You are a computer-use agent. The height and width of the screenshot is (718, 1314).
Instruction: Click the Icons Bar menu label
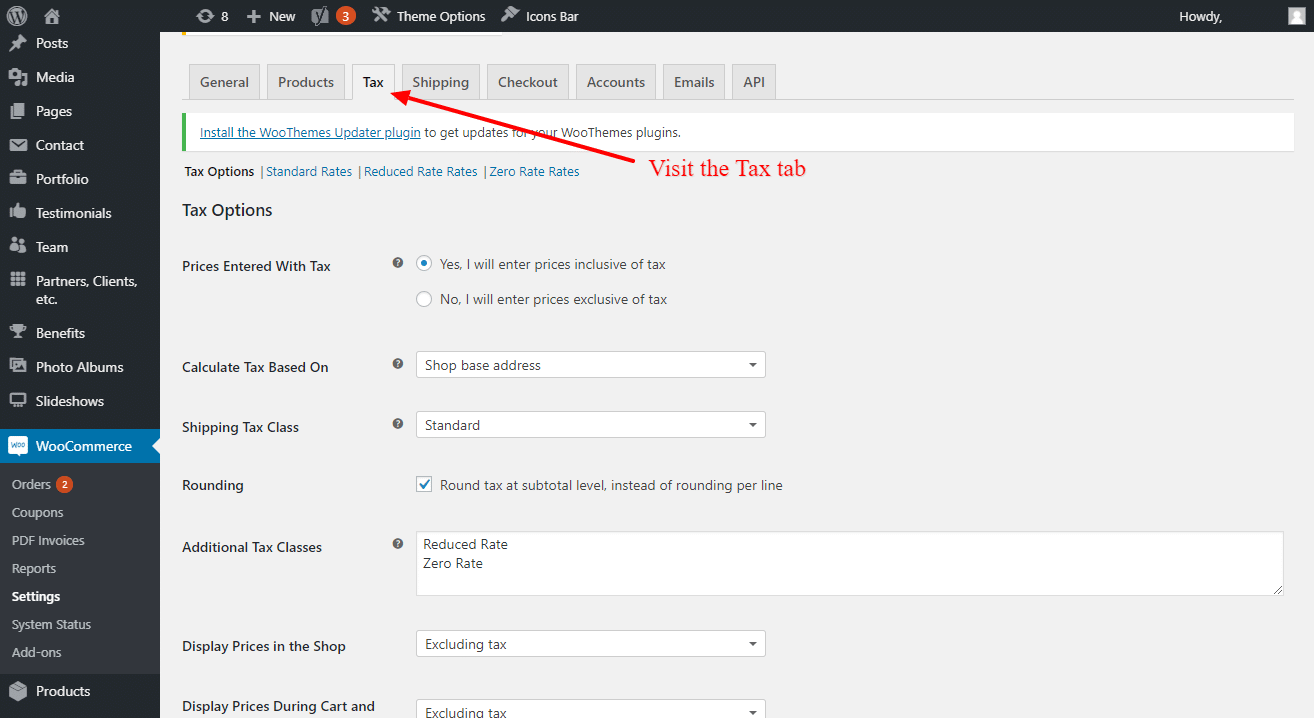click(552, 16)
